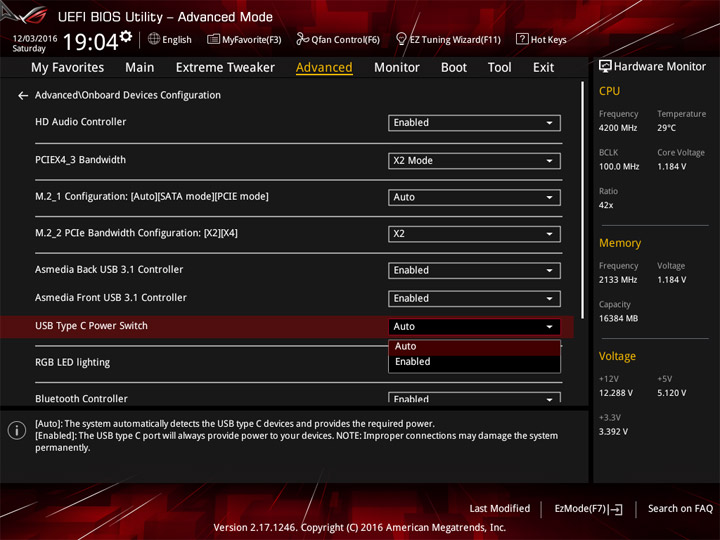Screen dimensions: 720x540
Task: Click Last Modified button
Action: (x=500, y=508)
